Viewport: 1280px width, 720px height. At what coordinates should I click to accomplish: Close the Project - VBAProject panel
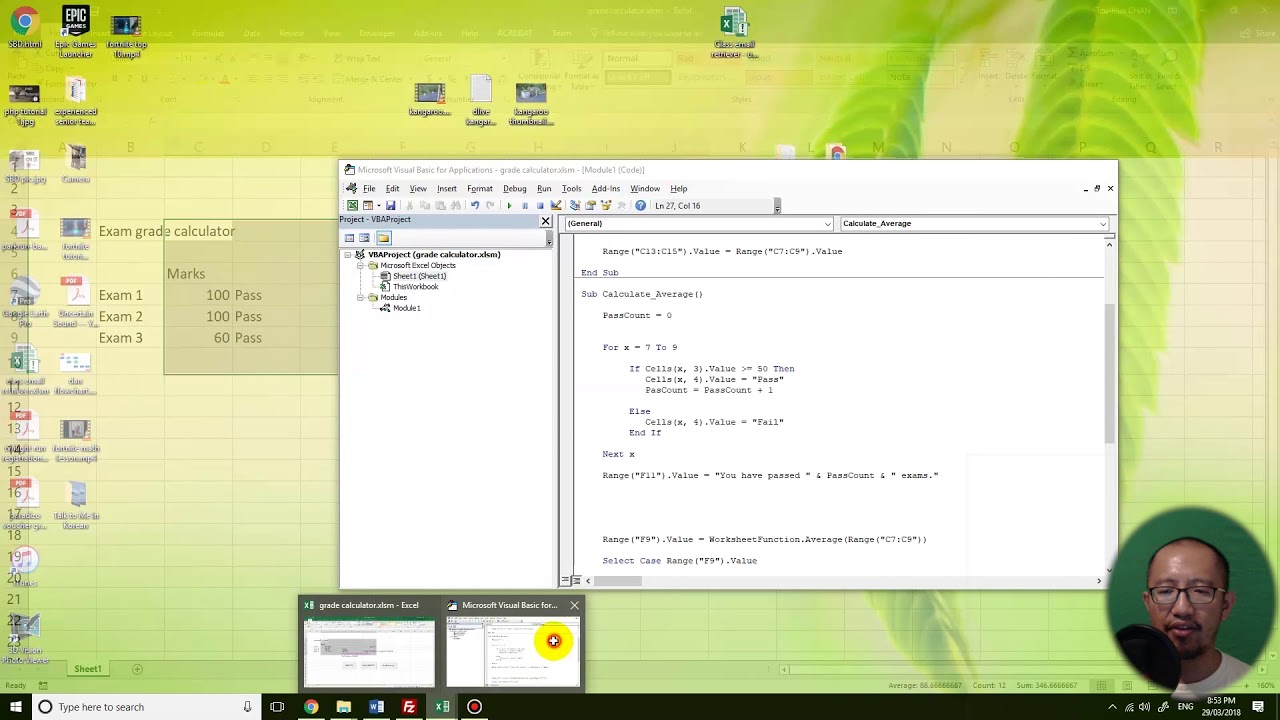coord(545,221)
